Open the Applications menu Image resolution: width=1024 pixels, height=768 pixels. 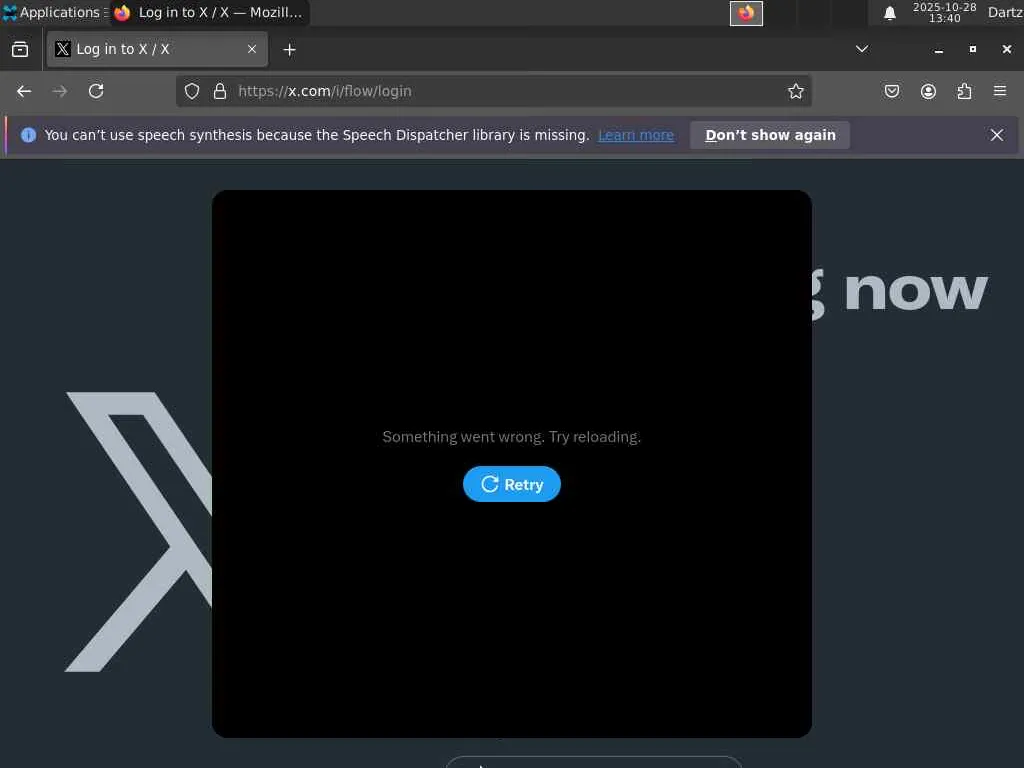click(54, 12)
